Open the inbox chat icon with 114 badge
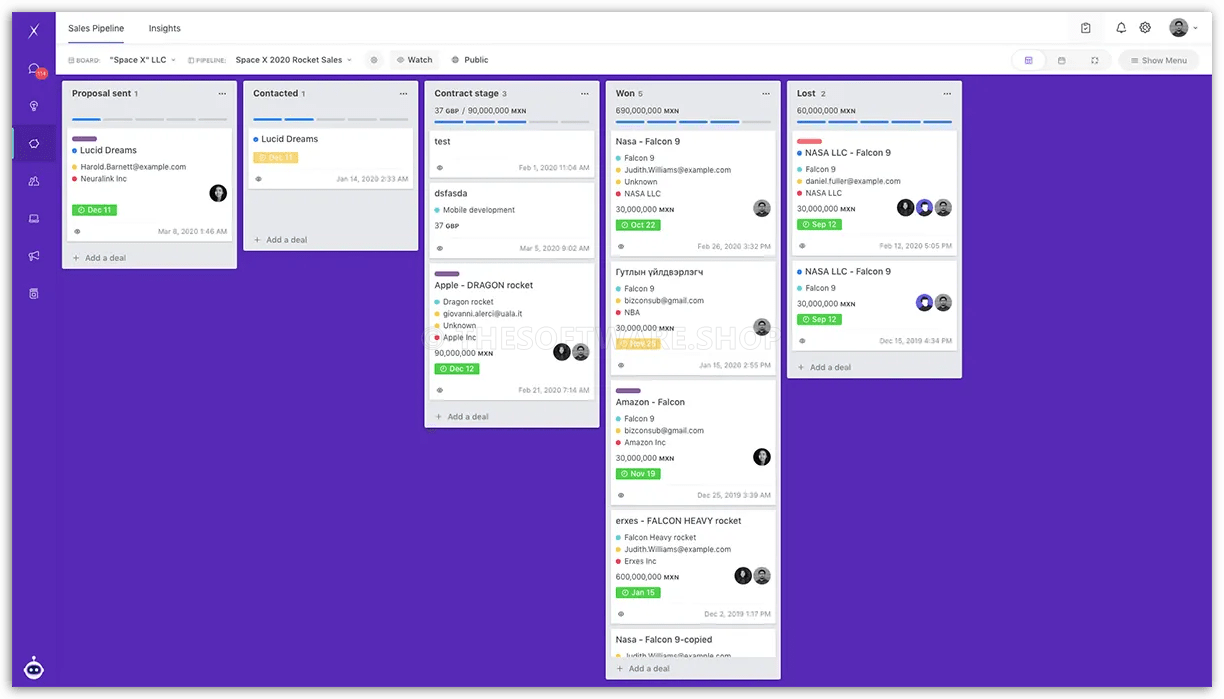Image resolution: width=1224 pixels, height=699 pixels. point(35,70)
